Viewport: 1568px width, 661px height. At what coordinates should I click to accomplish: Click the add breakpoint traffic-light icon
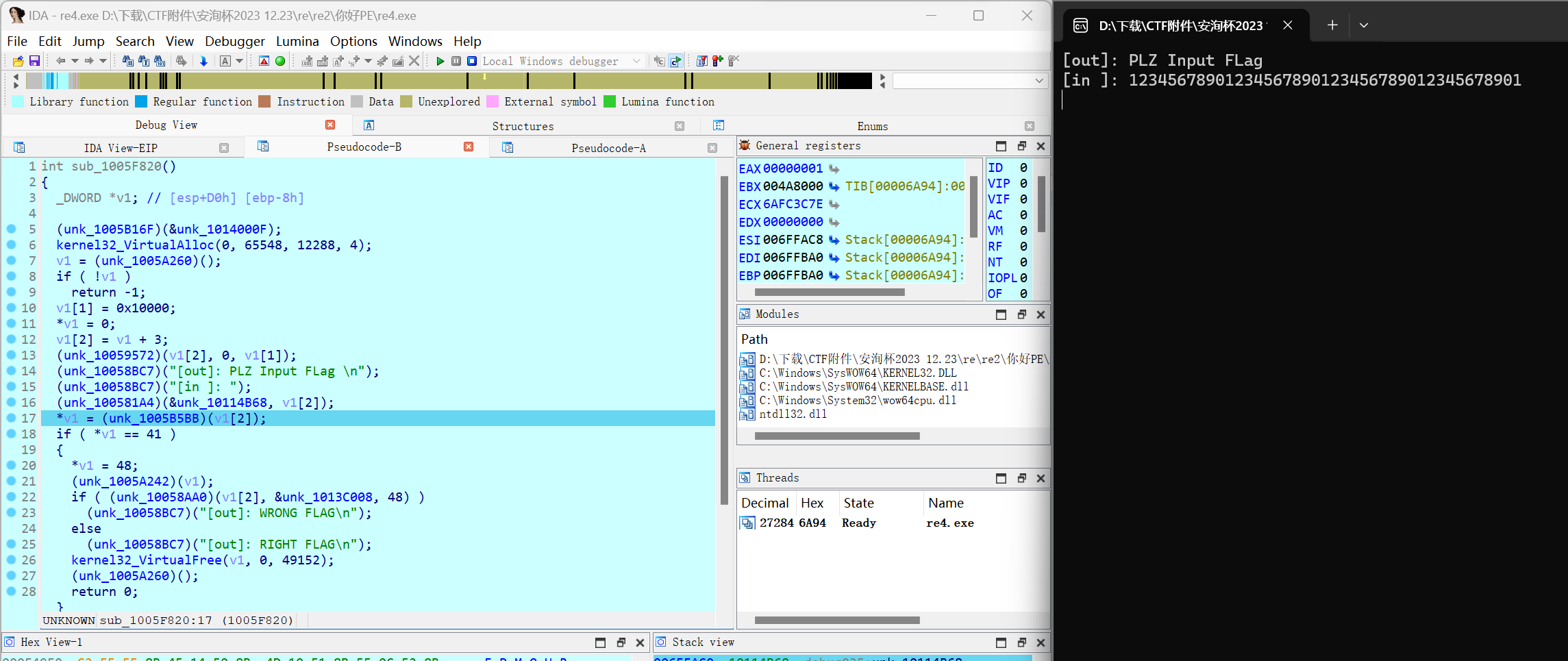717,61
